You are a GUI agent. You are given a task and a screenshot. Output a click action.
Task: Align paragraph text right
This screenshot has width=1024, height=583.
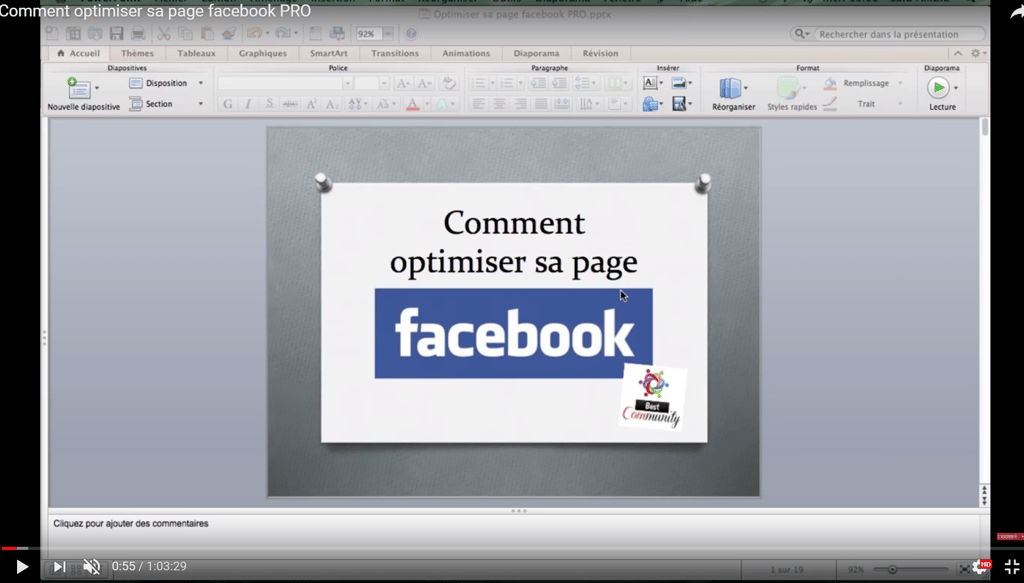click(520, 104)
